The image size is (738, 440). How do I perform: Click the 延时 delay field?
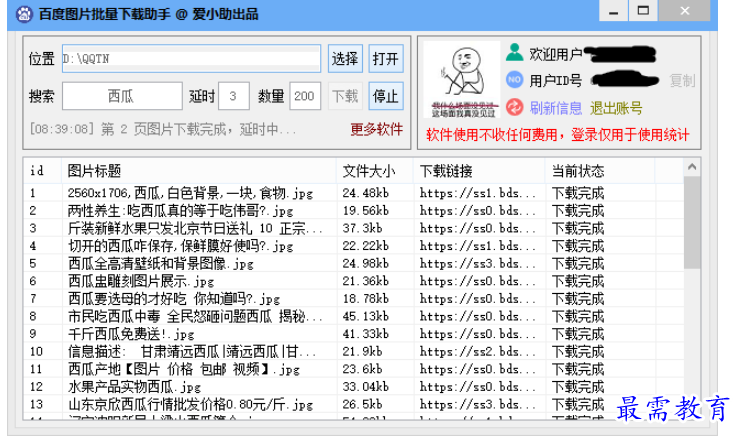[233, 96]
